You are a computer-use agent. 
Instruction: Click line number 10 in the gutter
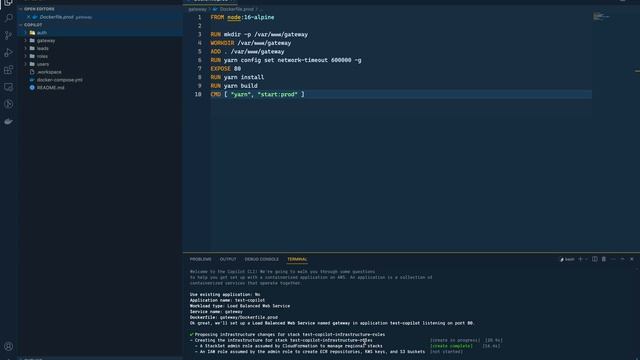coord(198,95)
